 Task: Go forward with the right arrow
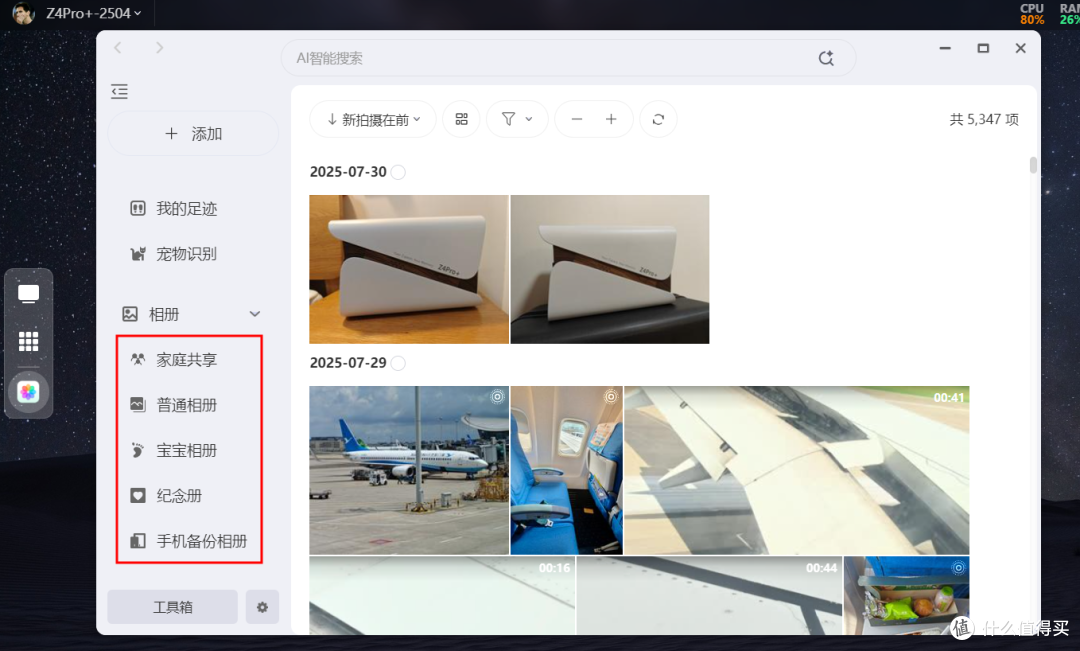point(159,48)
